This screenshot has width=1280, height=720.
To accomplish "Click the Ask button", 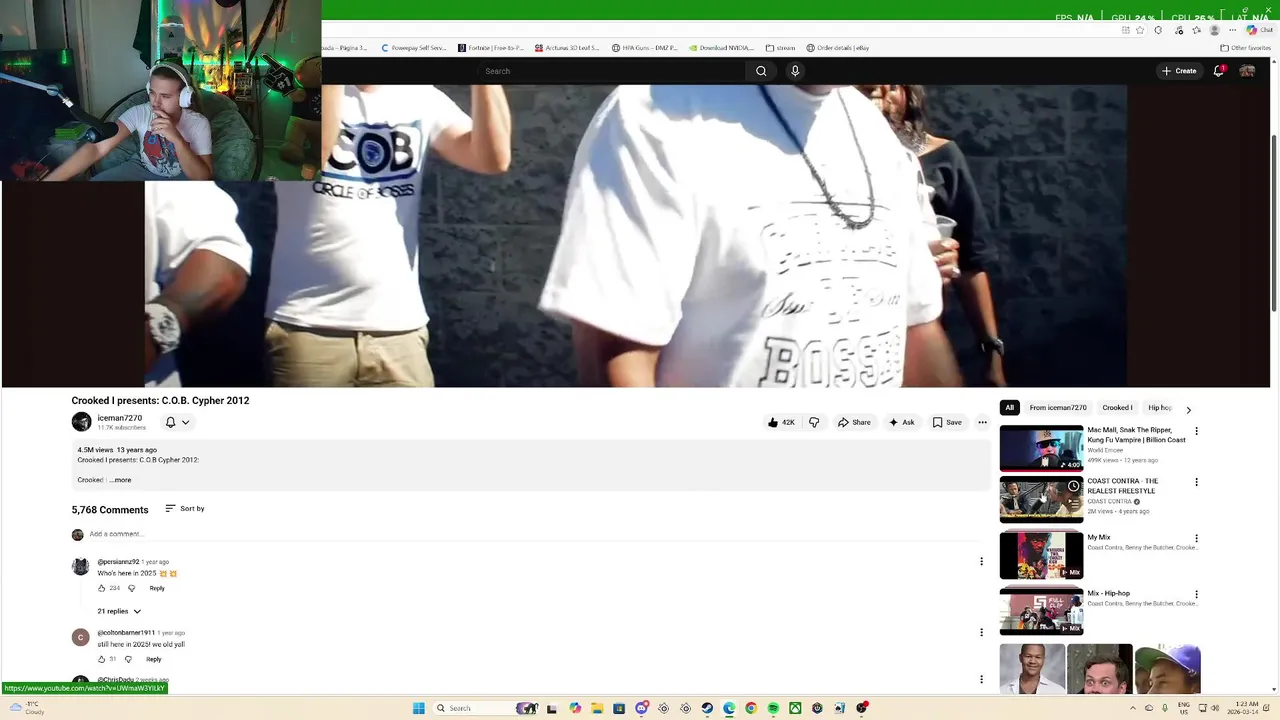I will (902, 422).
